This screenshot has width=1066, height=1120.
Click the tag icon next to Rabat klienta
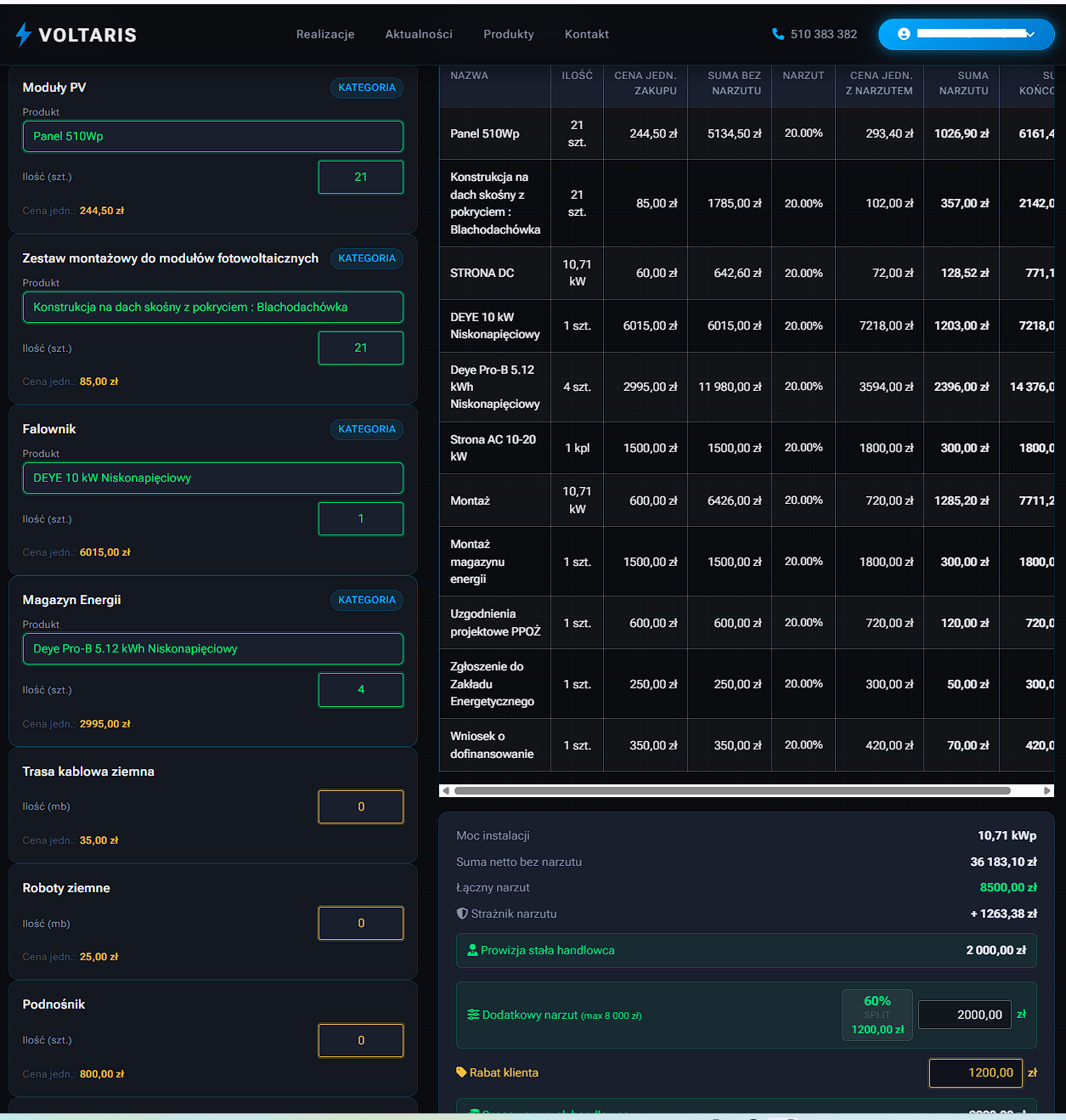(x=461, y=1072)
